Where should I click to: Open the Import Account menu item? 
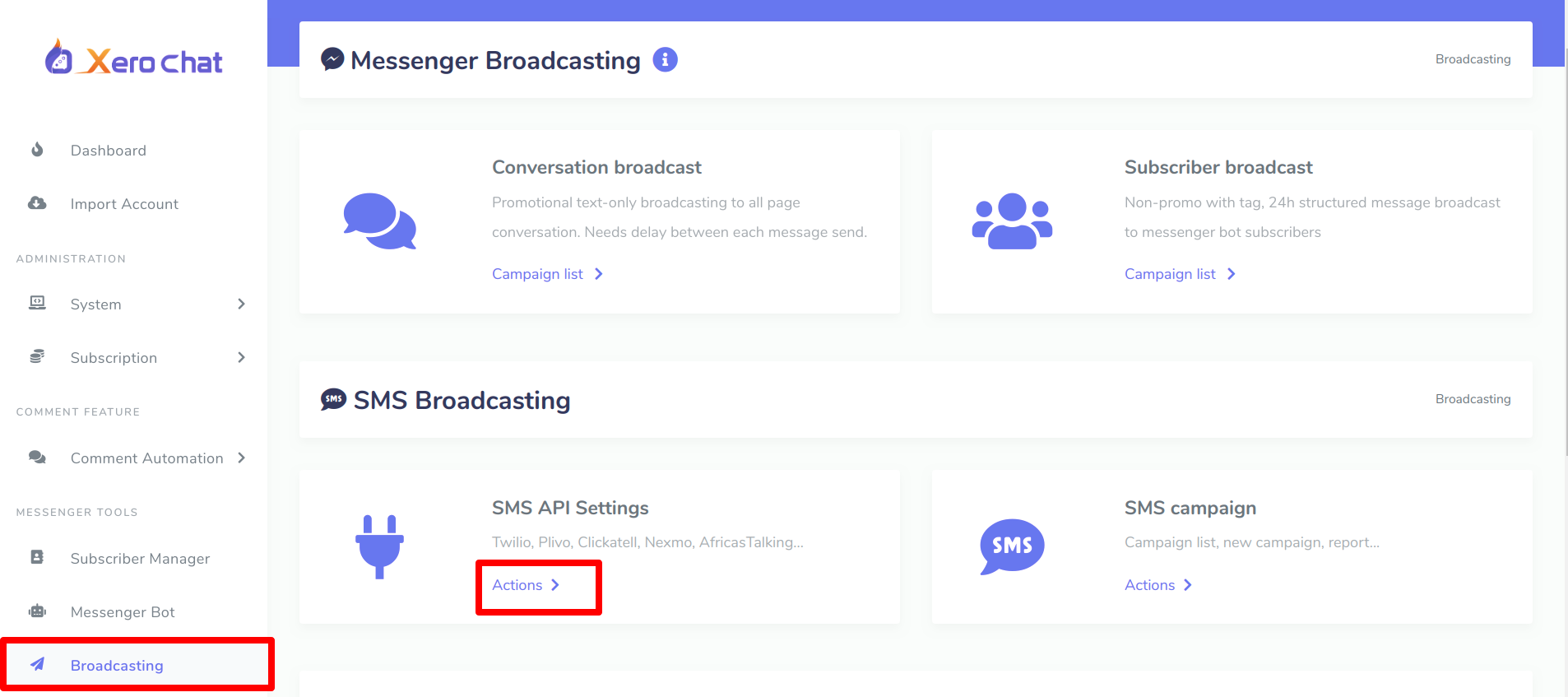point(133,204)
